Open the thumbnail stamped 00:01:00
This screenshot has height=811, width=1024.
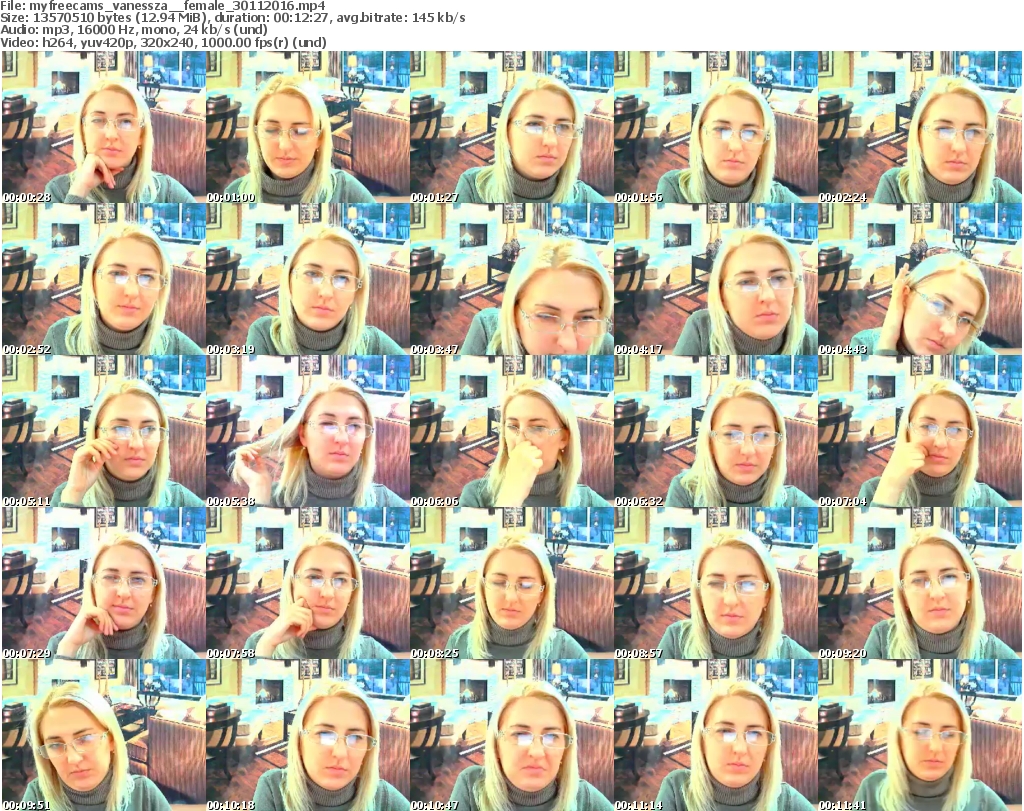(308, 127)
